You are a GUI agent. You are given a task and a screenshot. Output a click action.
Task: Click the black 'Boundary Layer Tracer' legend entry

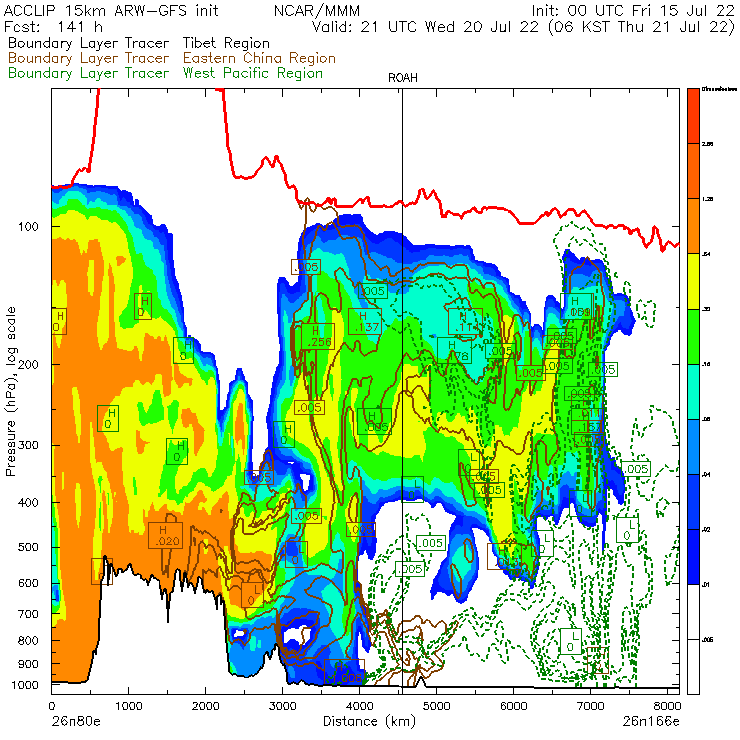tap(89, 43)
